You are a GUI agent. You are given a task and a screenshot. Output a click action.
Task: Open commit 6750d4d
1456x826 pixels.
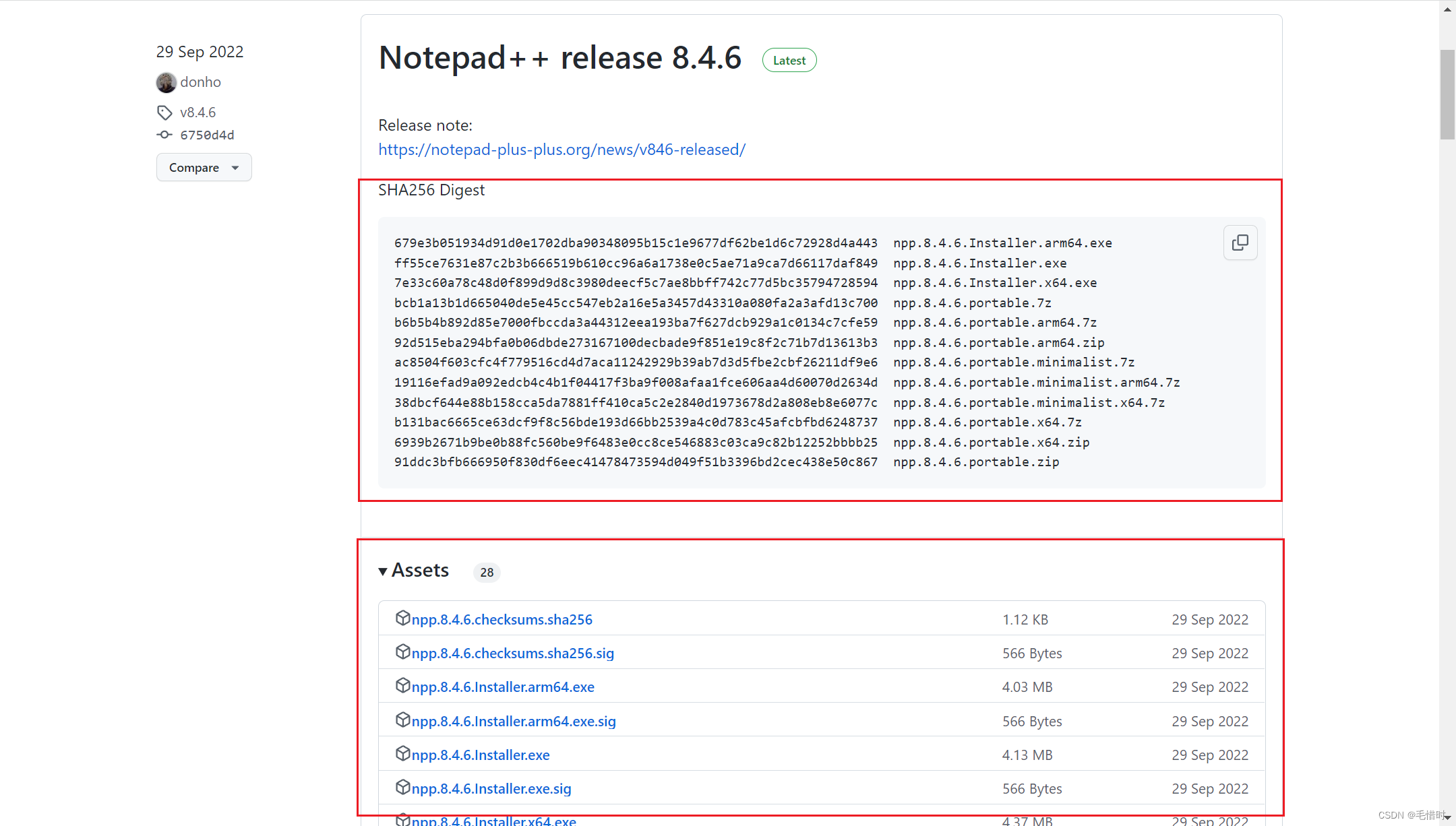(207, 135)
